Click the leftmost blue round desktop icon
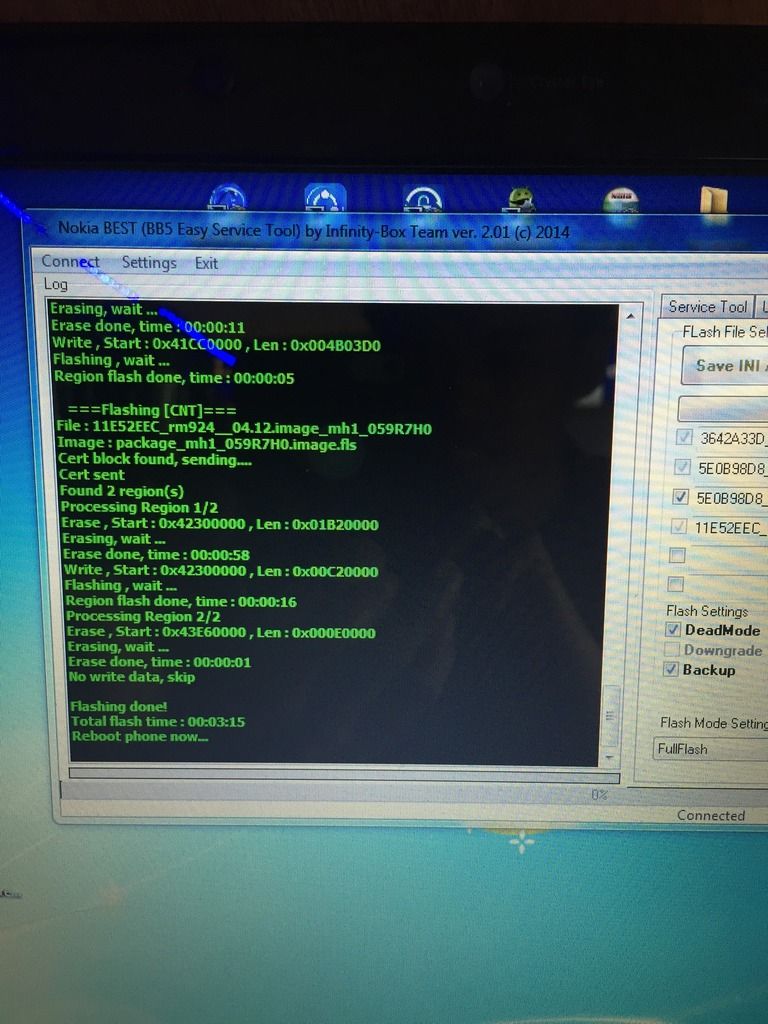 click(228, 198)
